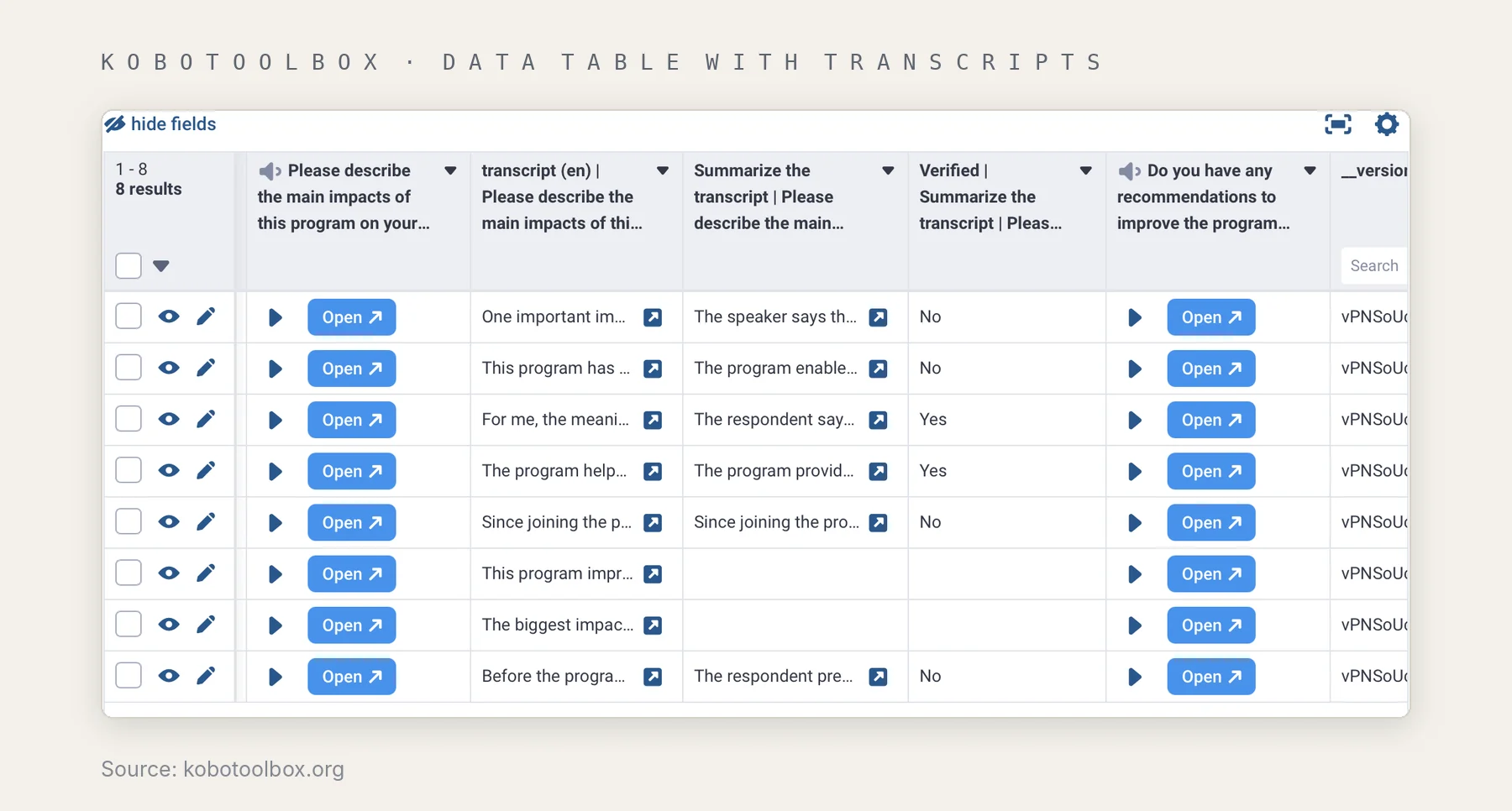This screenshot has height=811, width=1512.
Task: Open table settings gear icon
Action: [x=1387, y=124]
